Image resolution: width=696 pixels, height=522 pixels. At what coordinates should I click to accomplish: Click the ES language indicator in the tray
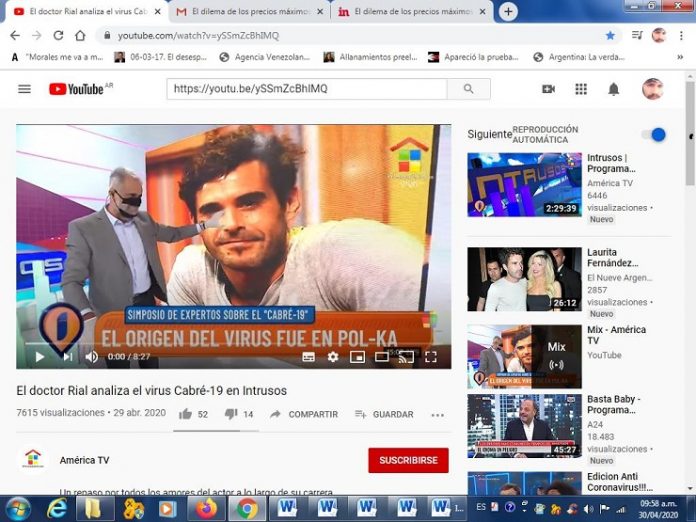(481, 507)
